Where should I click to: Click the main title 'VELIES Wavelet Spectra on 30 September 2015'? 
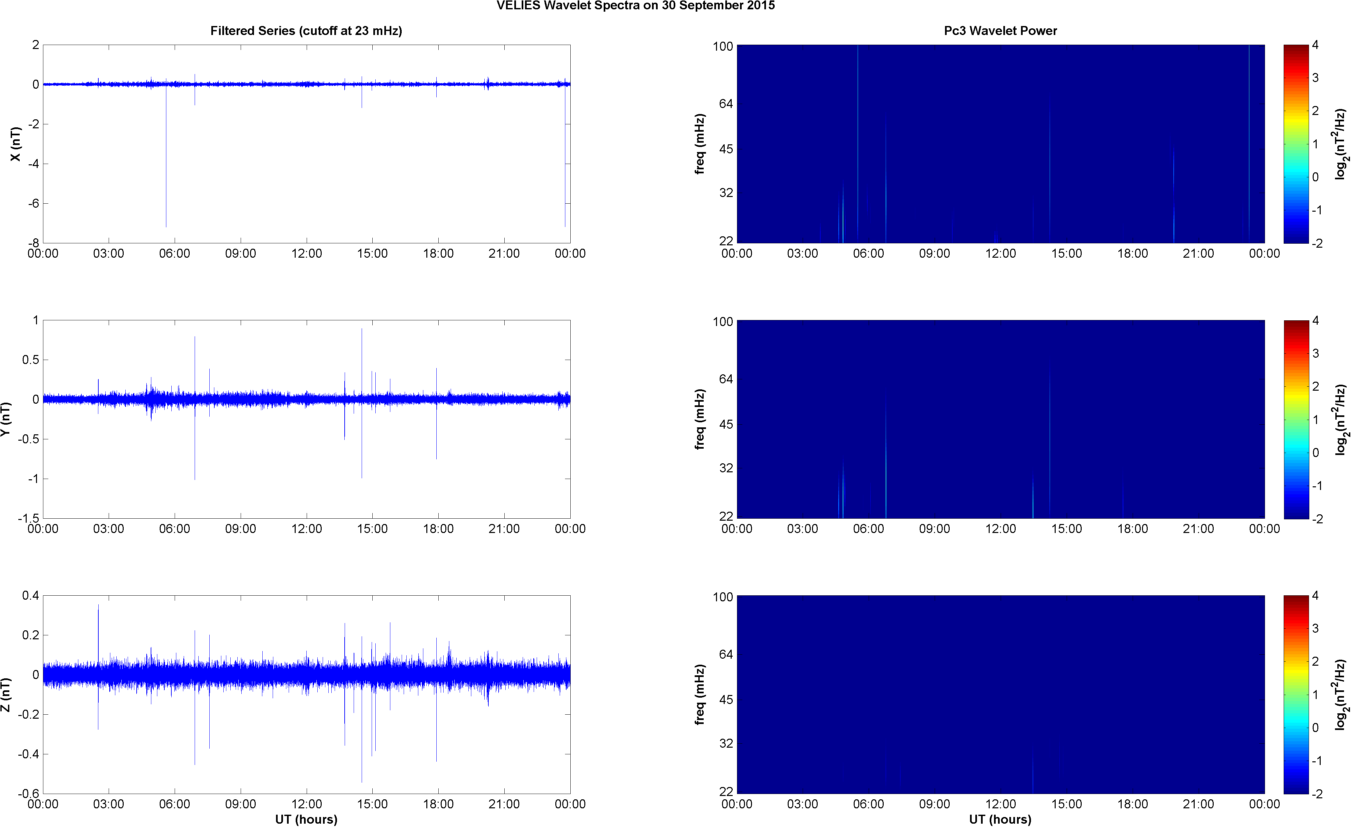[x=635, y=5]
